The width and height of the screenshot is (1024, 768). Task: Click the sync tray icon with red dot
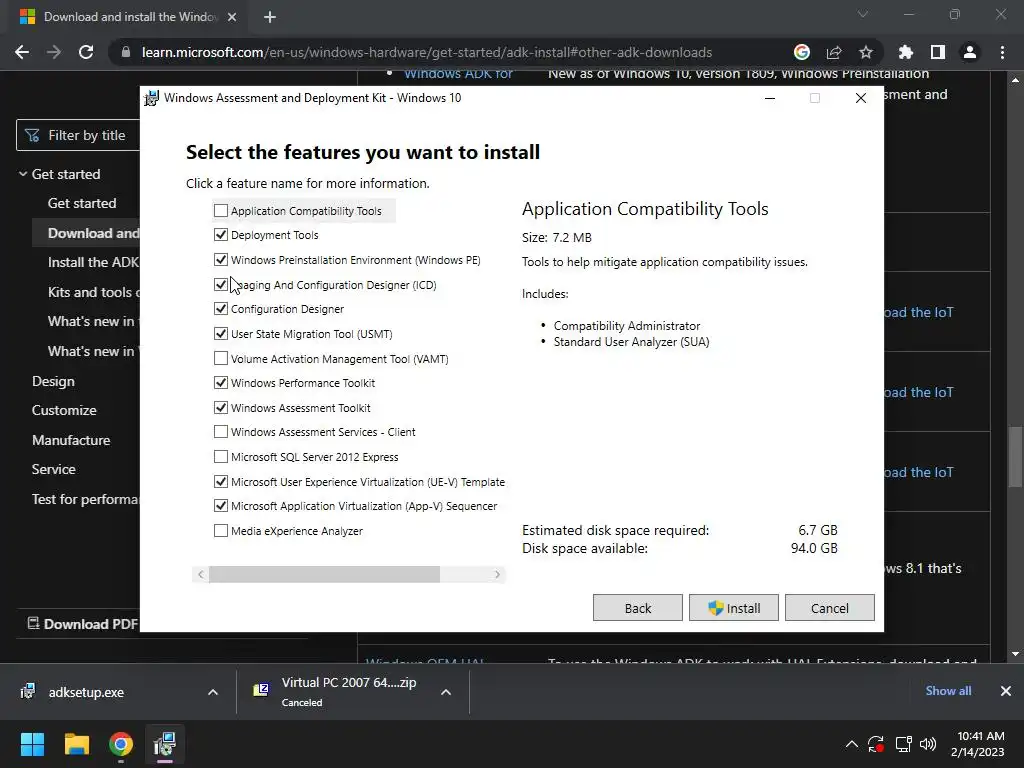tap(876, 744)
